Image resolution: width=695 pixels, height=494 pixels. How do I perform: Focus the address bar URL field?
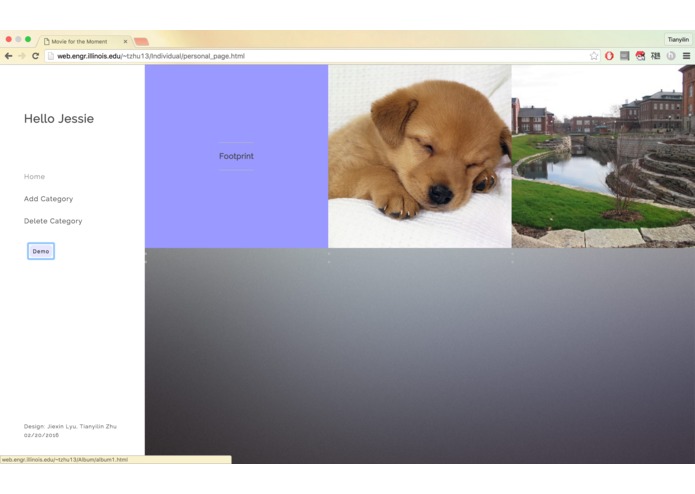[321, 56]
